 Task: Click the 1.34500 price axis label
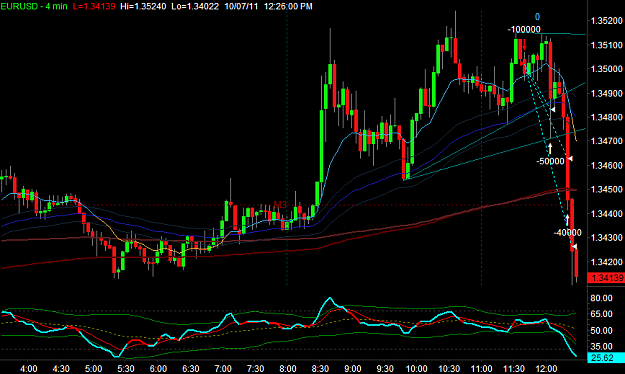click(x=607, y=189)
